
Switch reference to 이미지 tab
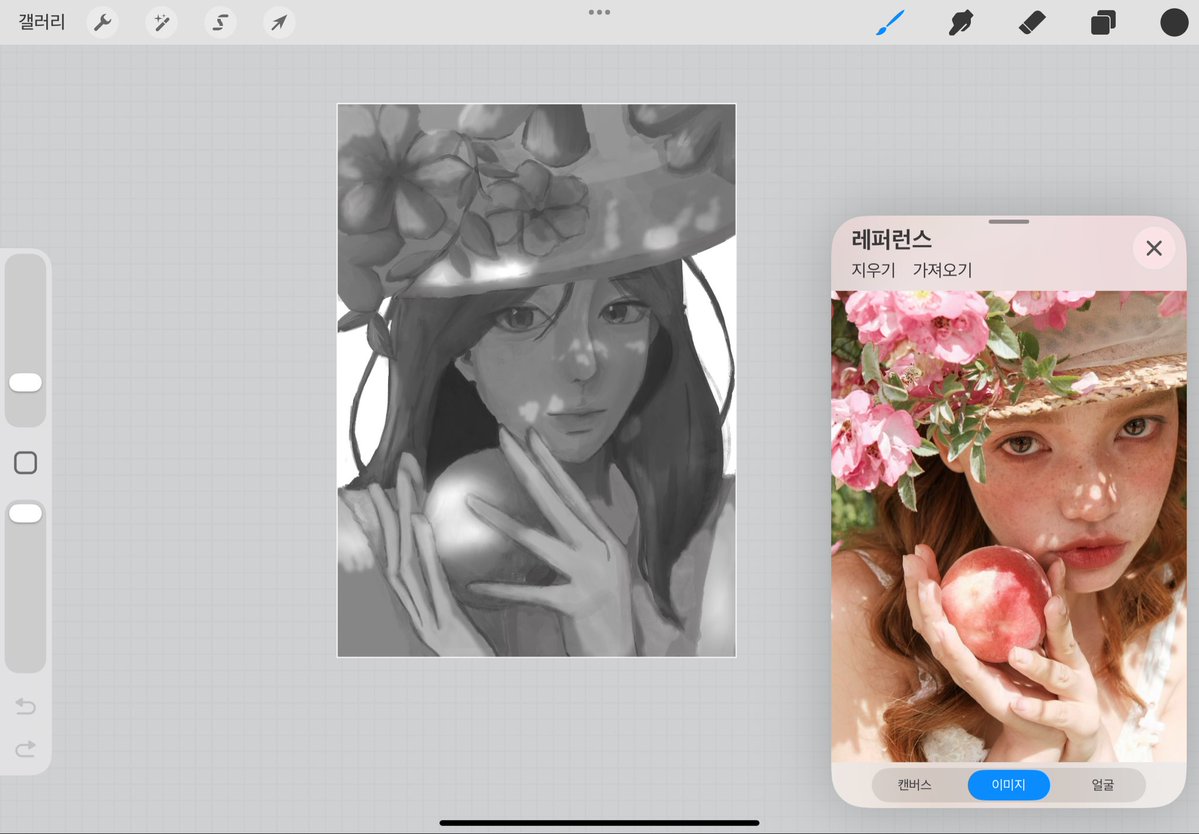(x=1009, y=785)
